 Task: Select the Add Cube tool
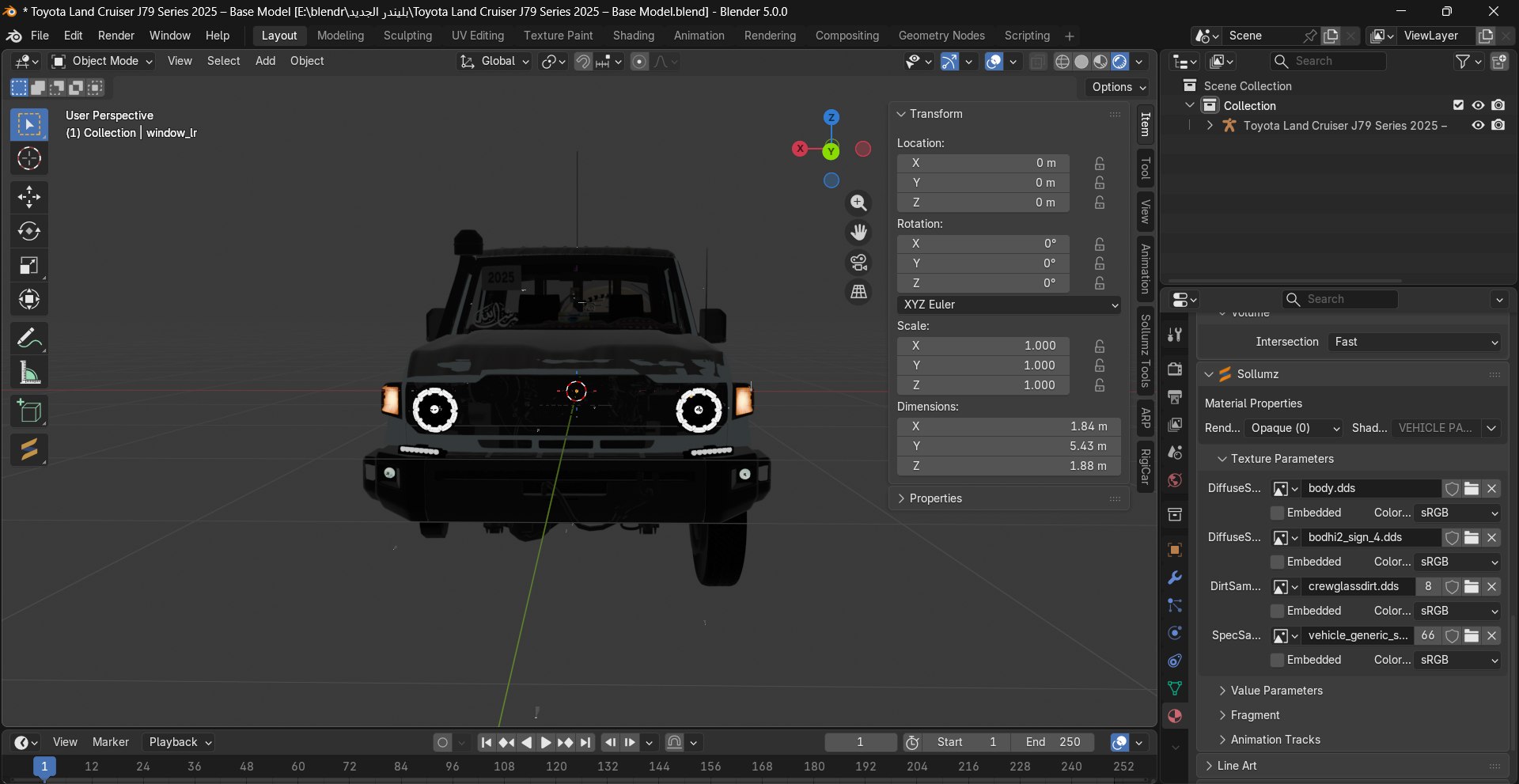point(29,411)
